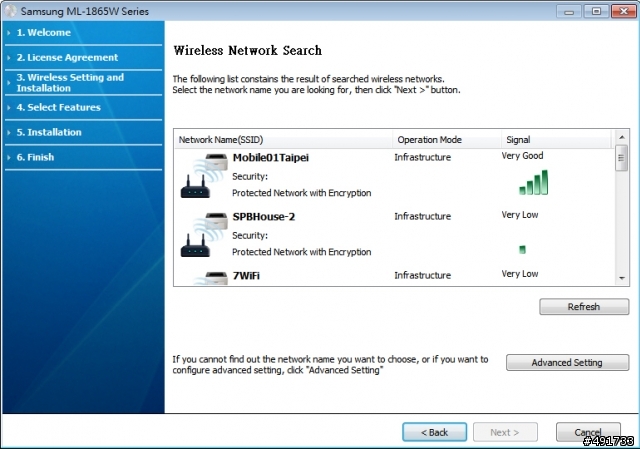Click 'Infrastructure' mode for SPBHouse-2
Viewport: 640px width, 449px height.
(422, 216)
